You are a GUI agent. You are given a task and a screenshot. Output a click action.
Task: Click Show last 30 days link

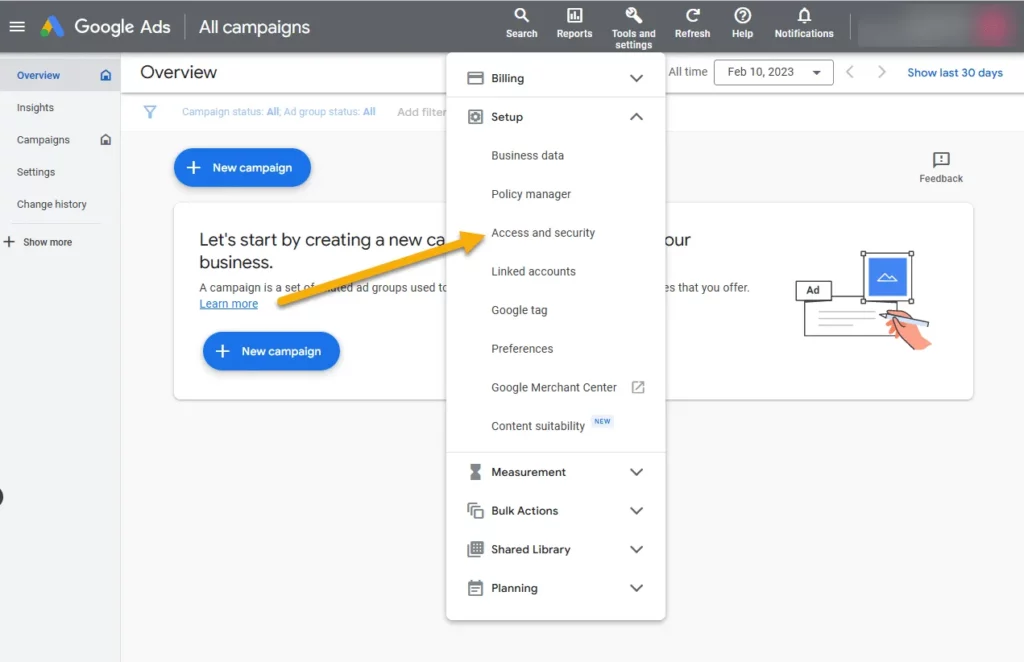click(x=954, y=72)
